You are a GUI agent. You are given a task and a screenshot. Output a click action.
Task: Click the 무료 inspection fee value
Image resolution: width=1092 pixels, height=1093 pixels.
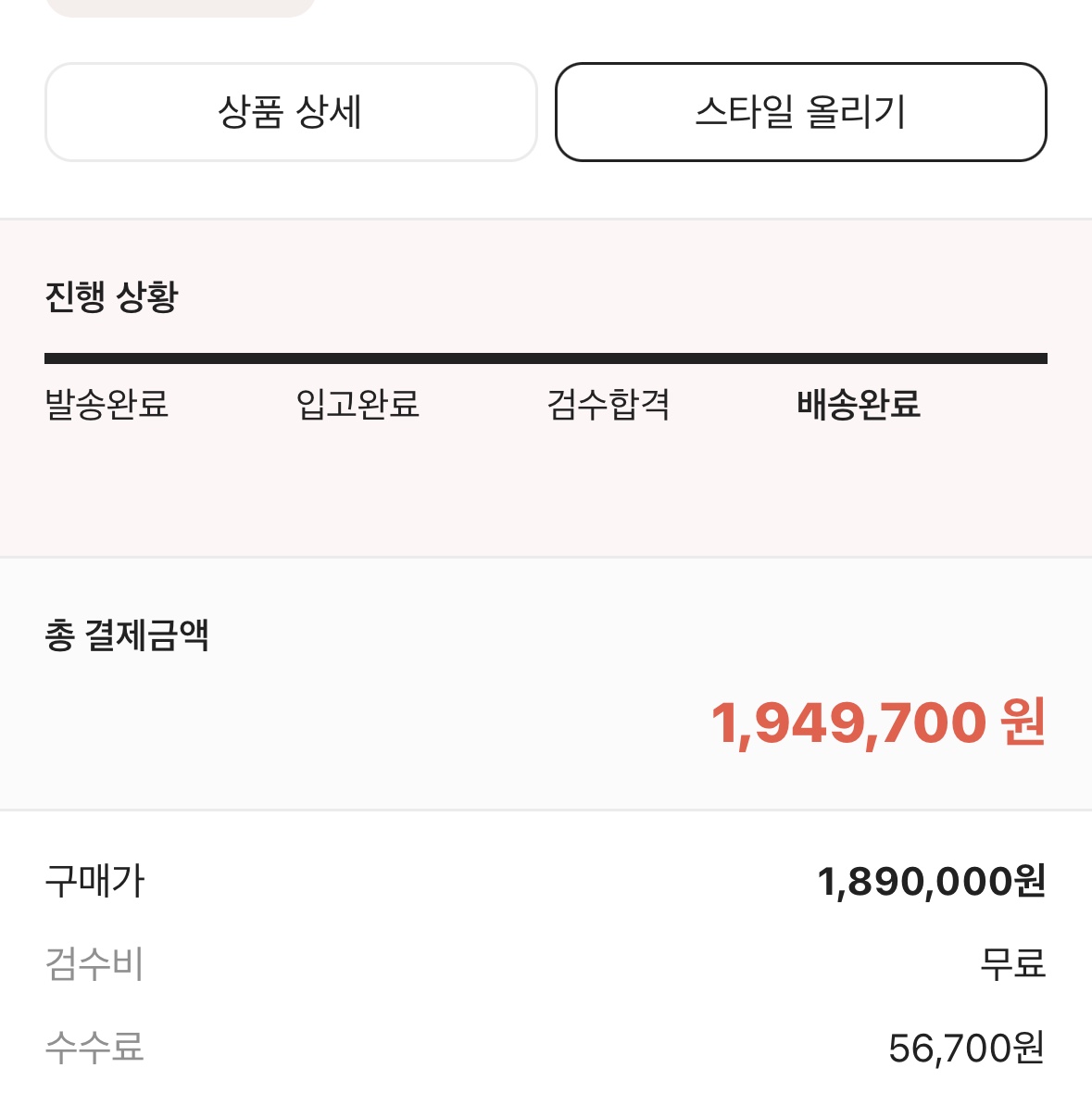(1013, 964)
